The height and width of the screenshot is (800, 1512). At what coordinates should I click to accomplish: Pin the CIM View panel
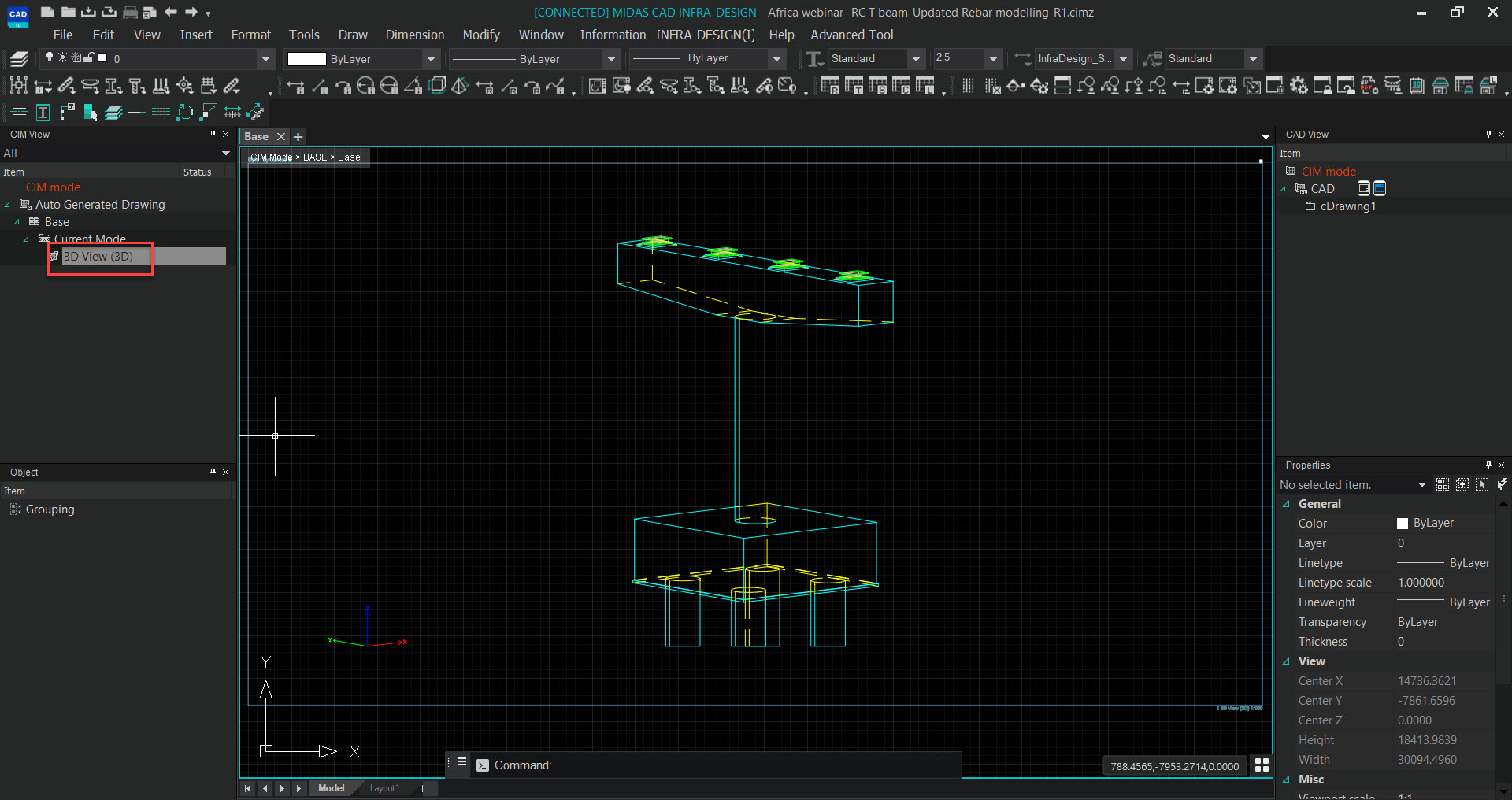click(x=213, y=134)
